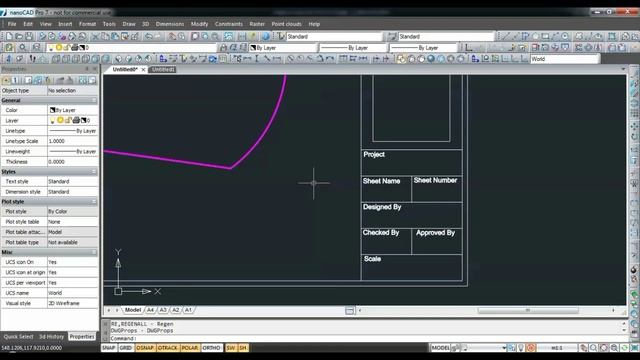Image resolution: width=640 pixels, height=360 pixels.
Task: Toggle ORTHO mode in status bar
Action: [x=211, y=348]
